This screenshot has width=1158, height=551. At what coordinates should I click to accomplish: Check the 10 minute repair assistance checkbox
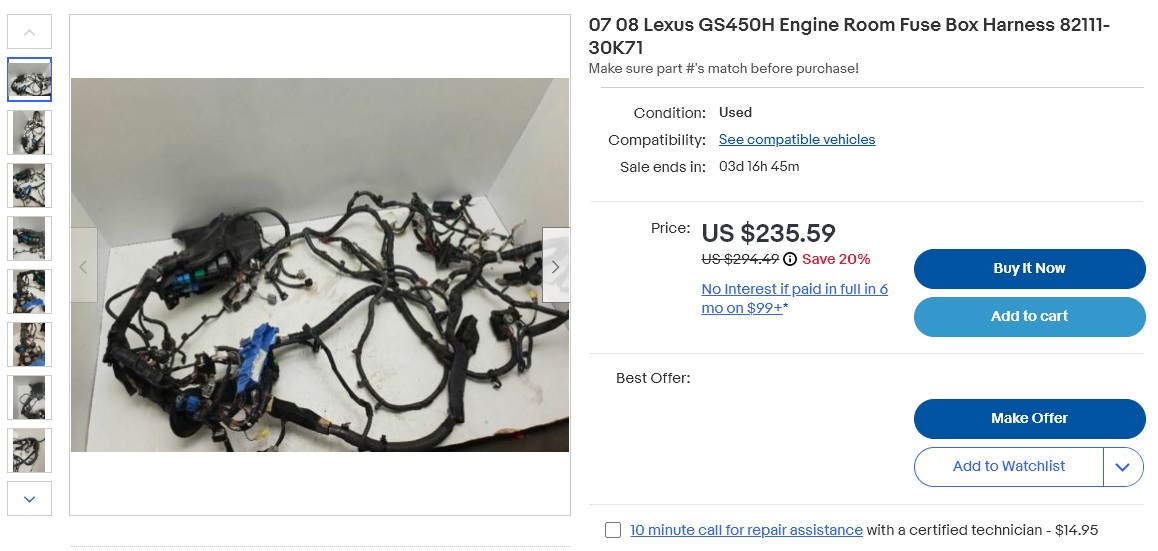(x=613, y=530)
